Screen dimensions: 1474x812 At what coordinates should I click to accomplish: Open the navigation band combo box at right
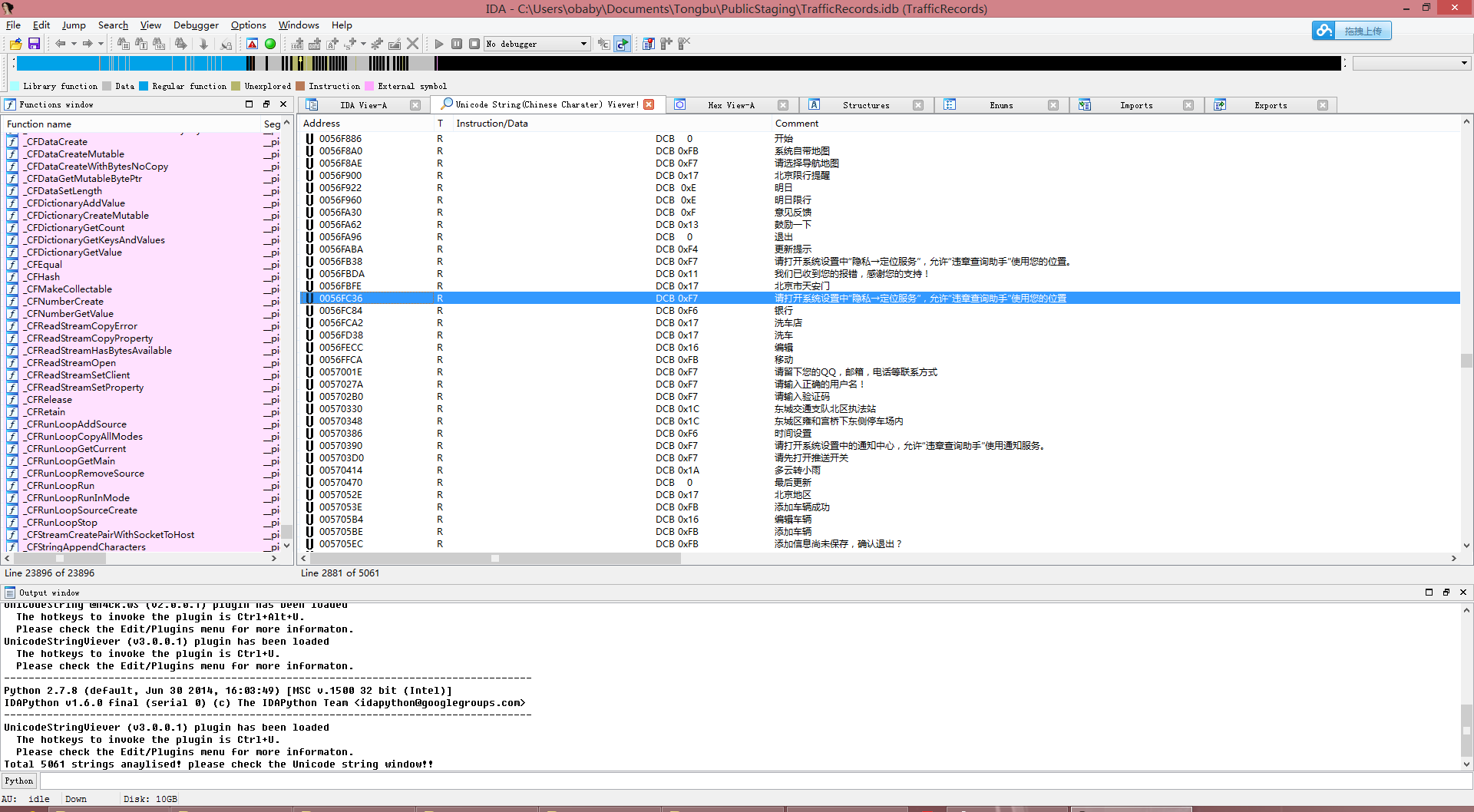click(x=1411, y=63)
